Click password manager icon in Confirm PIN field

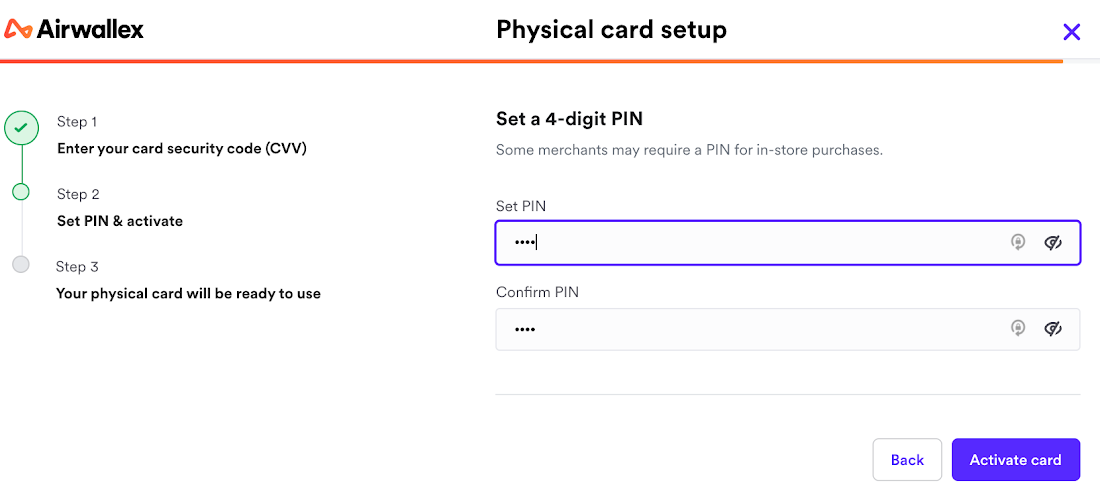1018,328
